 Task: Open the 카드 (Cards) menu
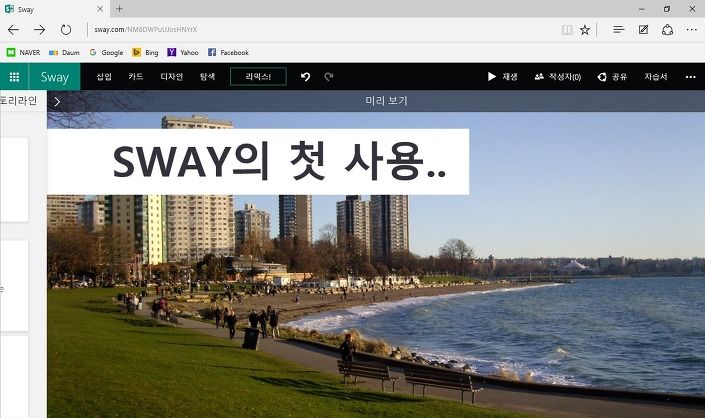click(135, 77)
